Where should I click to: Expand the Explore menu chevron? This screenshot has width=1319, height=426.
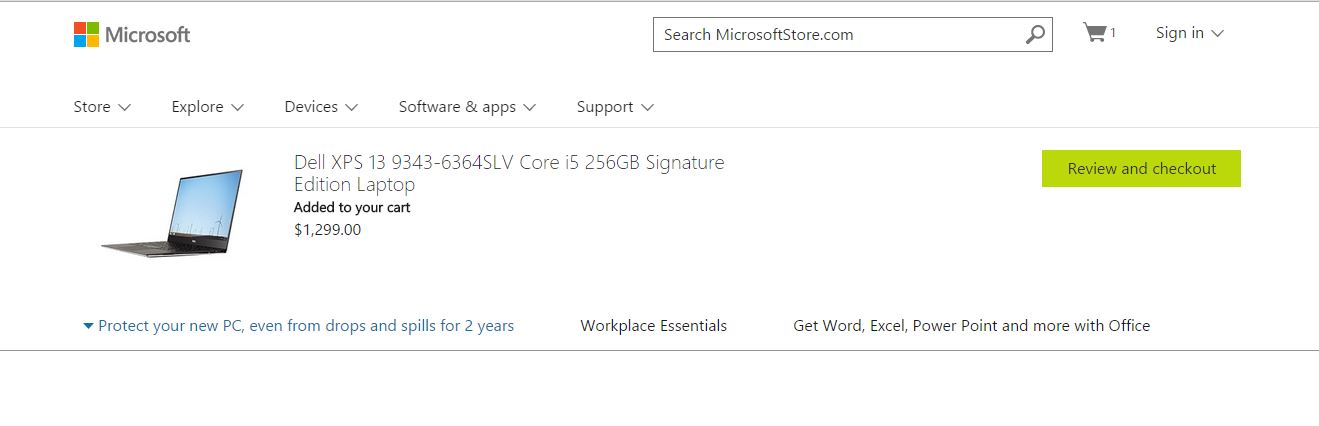point(237,108)
